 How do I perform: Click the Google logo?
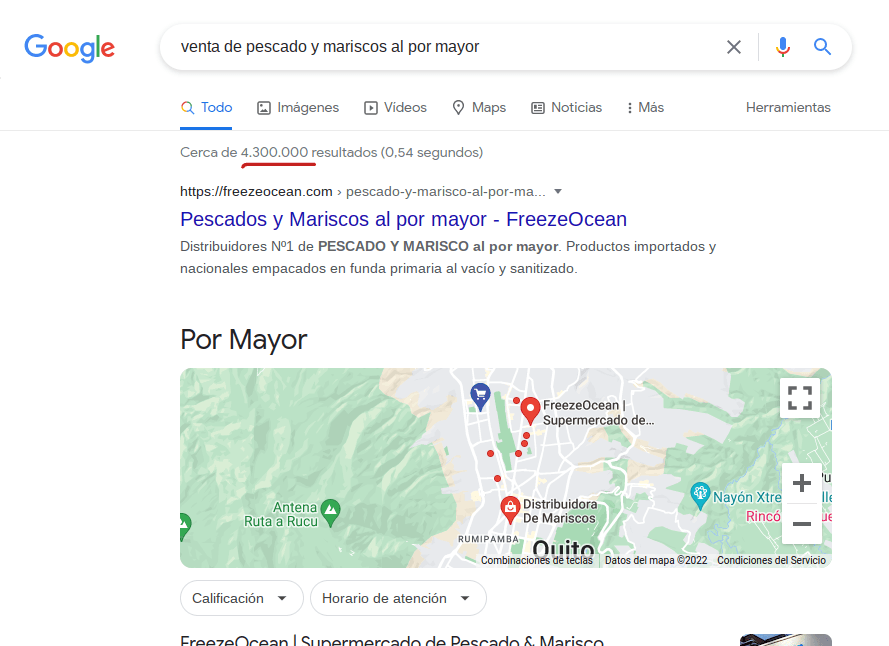click(69, 48)
